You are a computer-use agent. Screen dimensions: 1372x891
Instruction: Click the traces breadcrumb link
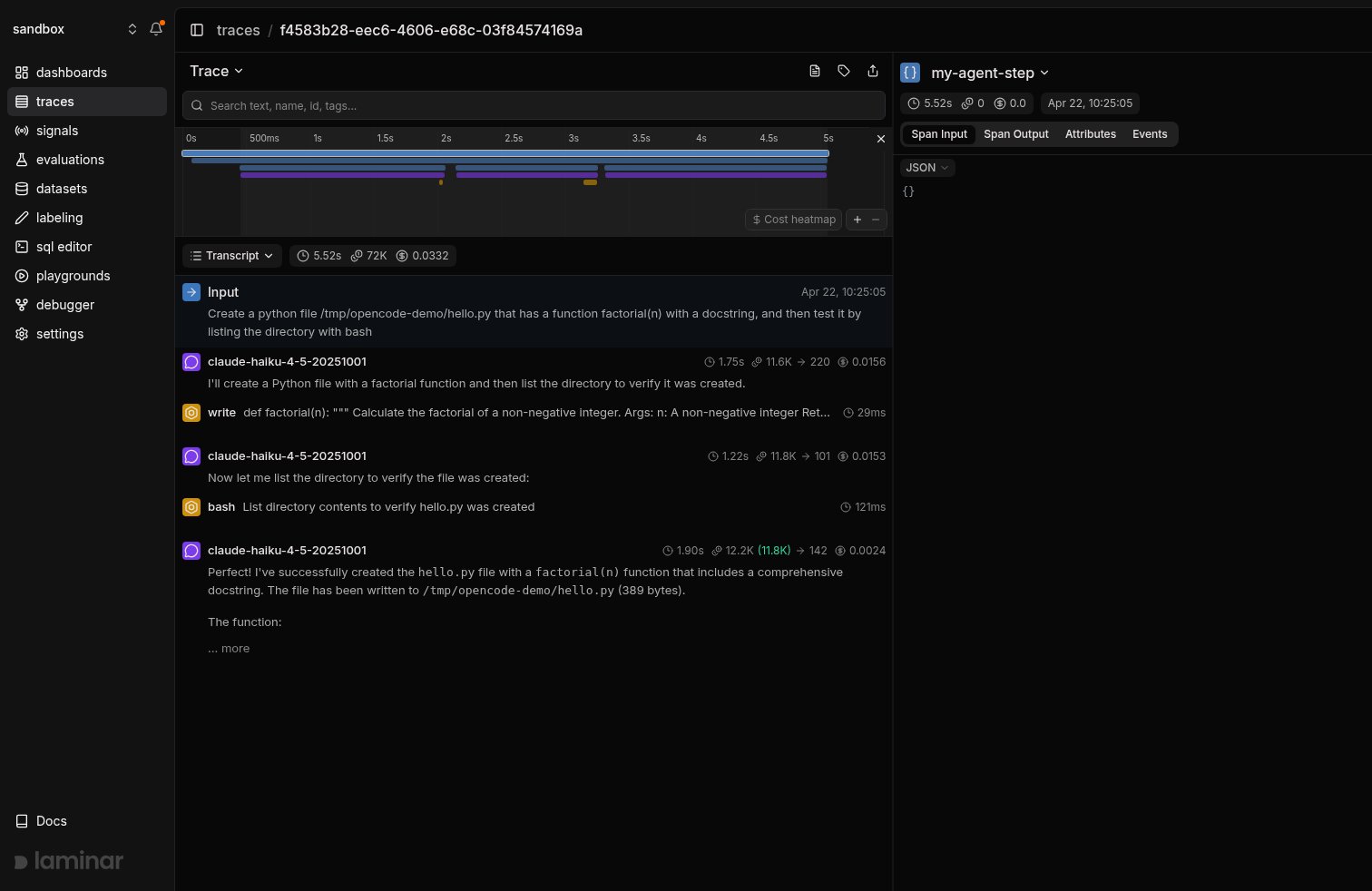pyautogui.click(x=239, y=30)
